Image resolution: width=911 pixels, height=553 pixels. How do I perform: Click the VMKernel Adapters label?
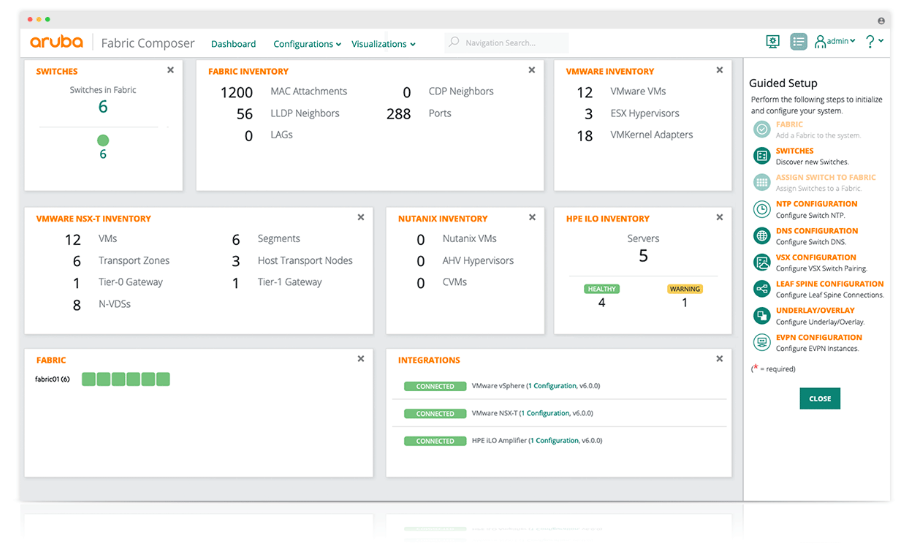(x=651, y=135)
